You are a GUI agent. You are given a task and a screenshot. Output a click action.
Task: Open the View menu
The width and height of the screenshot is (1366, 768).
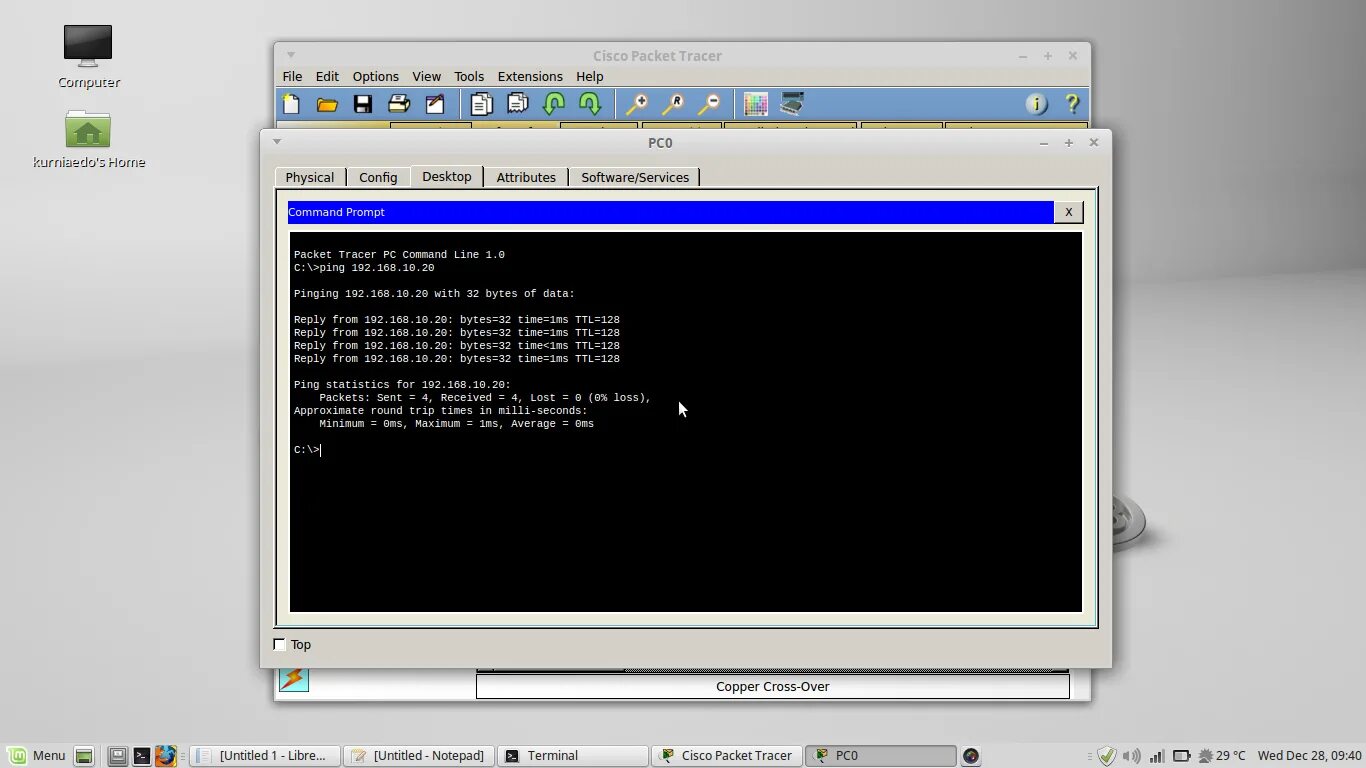tap(426, 76)
